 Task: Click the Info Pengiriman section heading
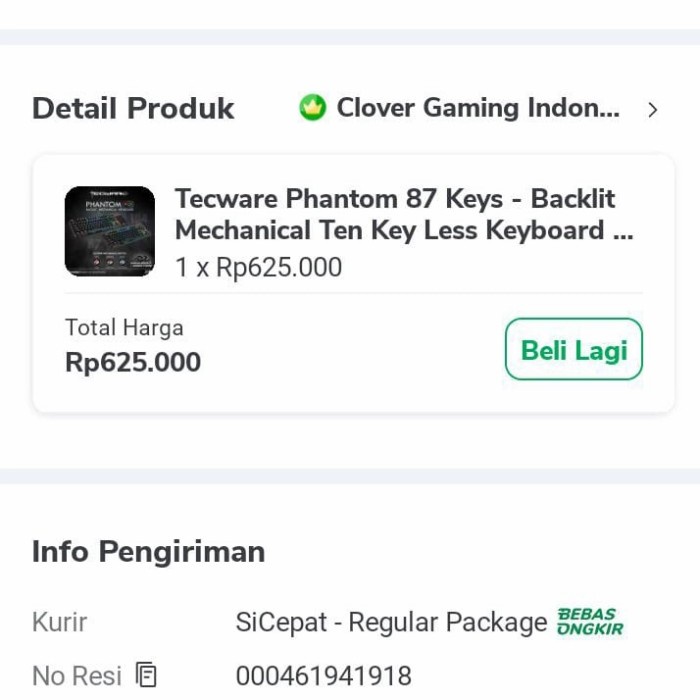click(149, 552)
